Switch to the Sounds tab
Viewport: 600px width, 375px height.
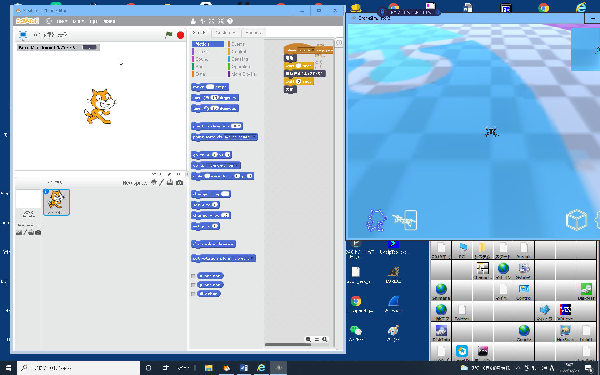253,33
